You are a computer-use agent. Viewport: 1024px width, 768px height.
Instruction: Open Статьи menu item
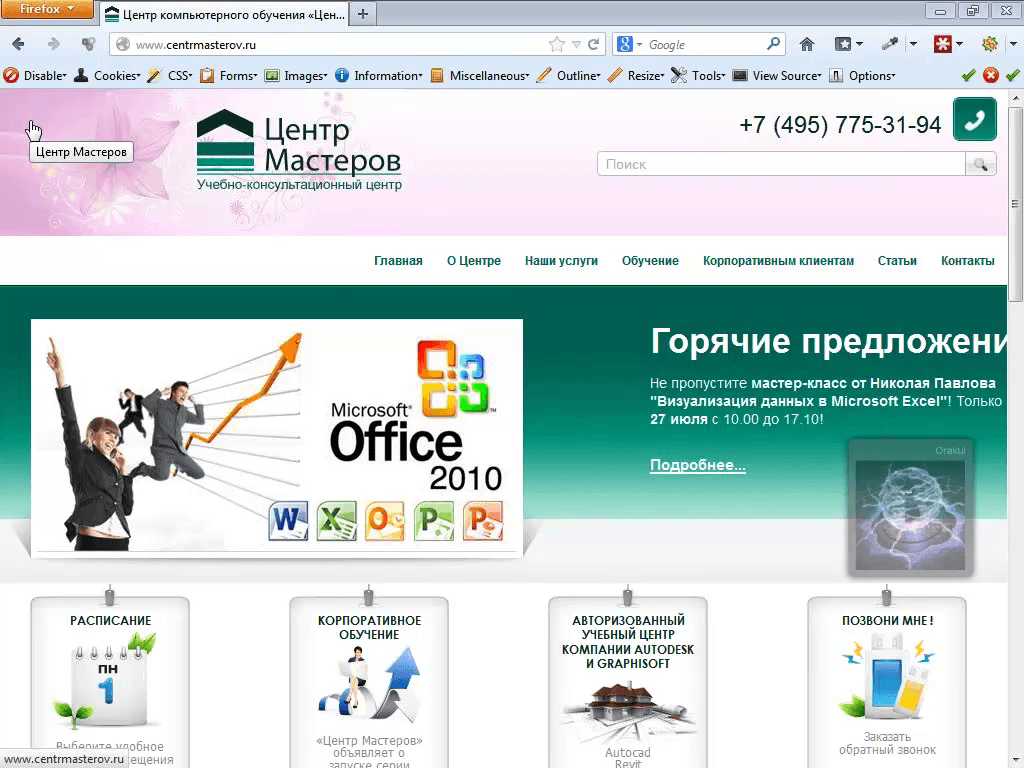point(897,261)
